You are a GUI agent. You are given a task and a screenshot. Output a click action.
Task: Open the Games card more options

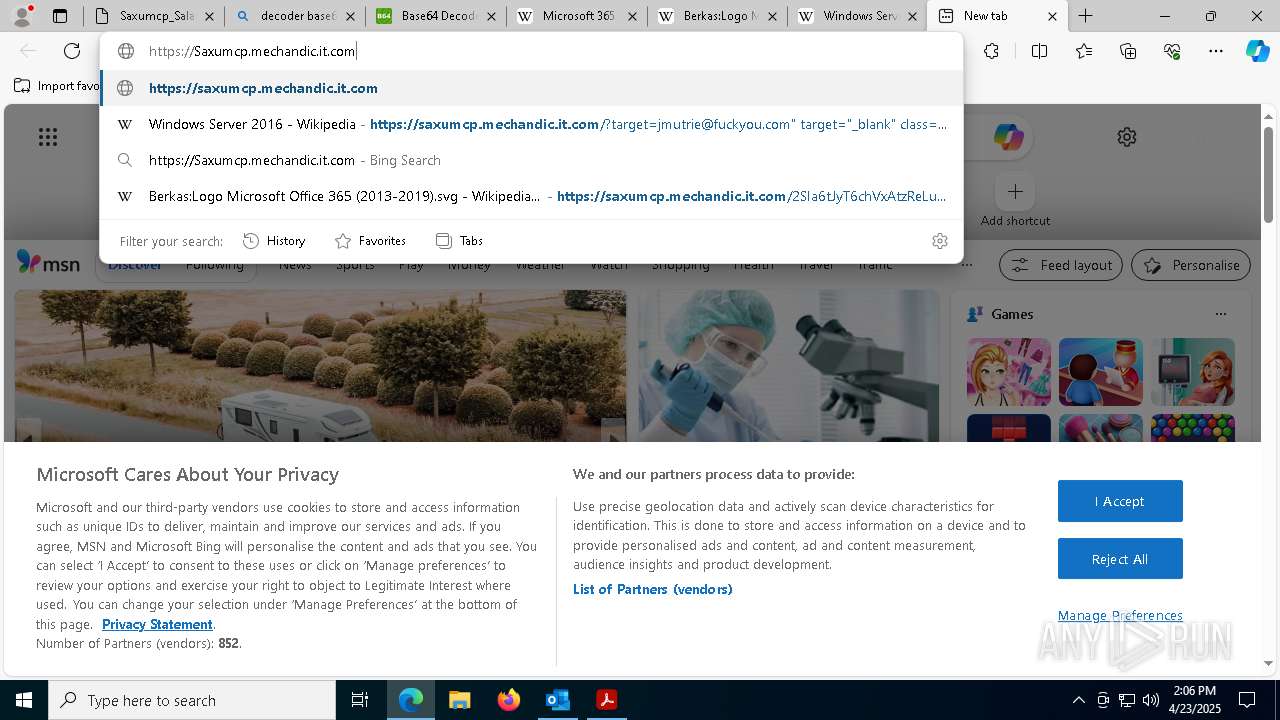[x=1220, y=314]
